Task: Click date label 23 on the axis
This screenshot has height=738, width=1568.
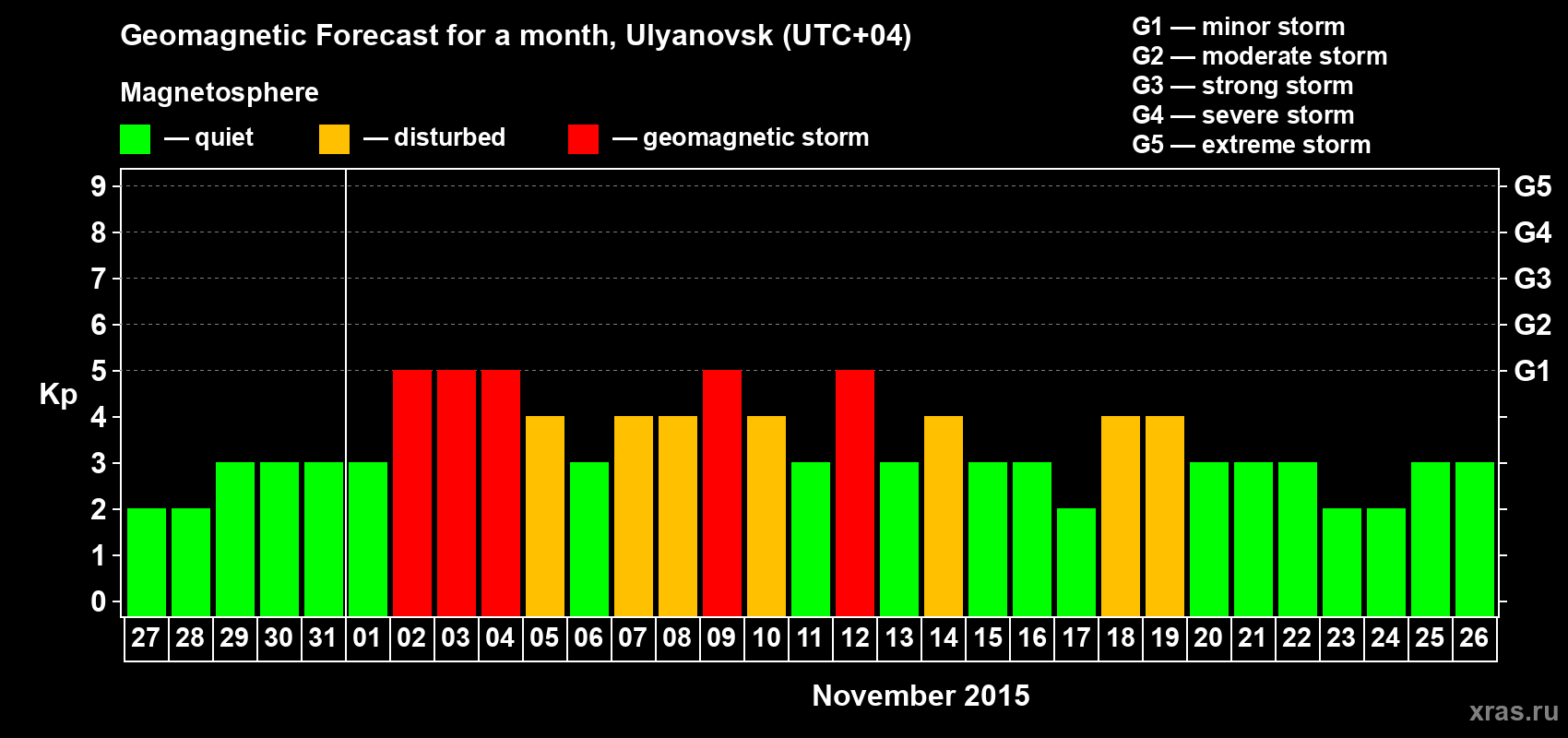Action: [1341, 637]
